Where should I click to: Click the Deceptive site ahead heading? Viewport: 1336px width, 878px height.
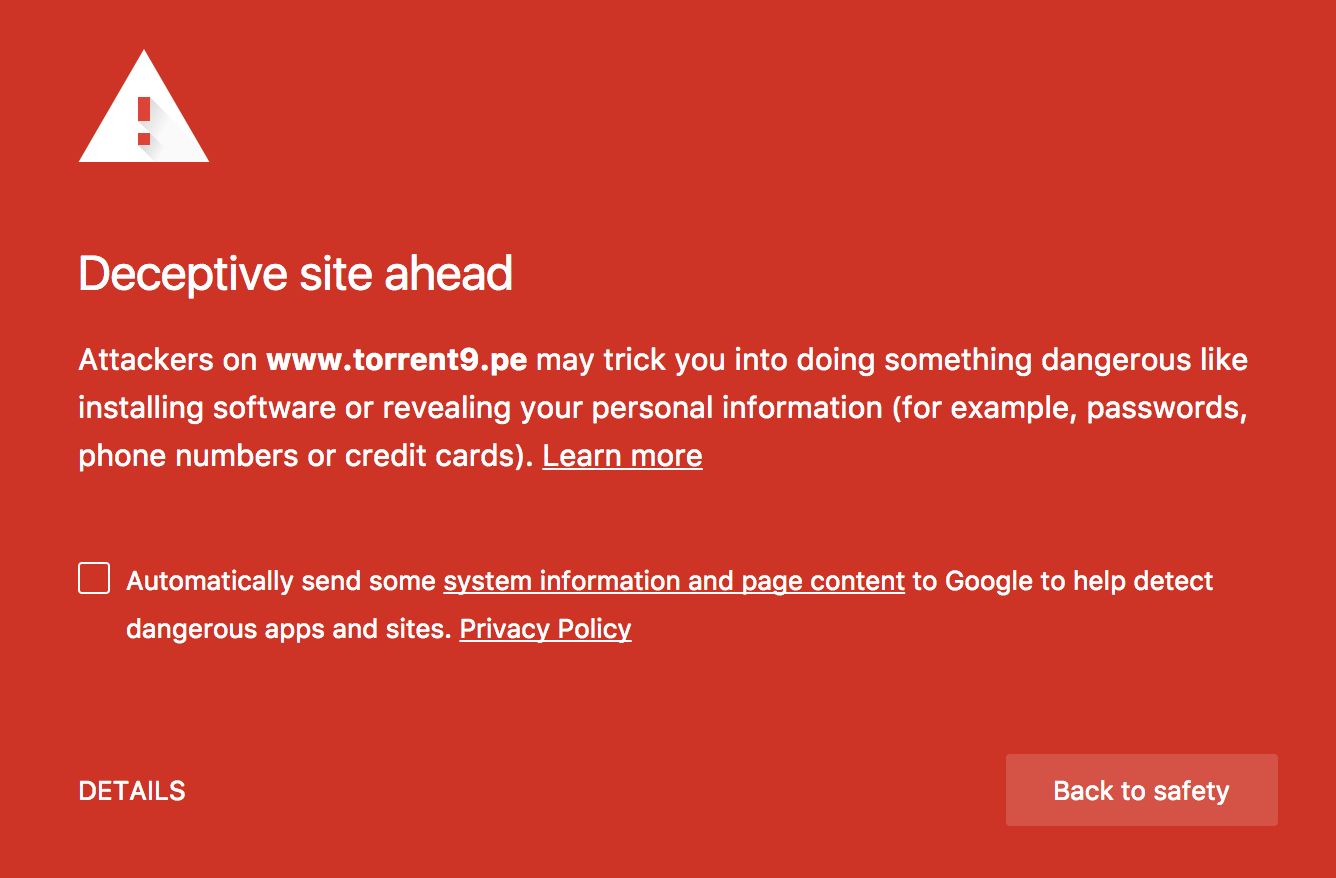[296, 274]
